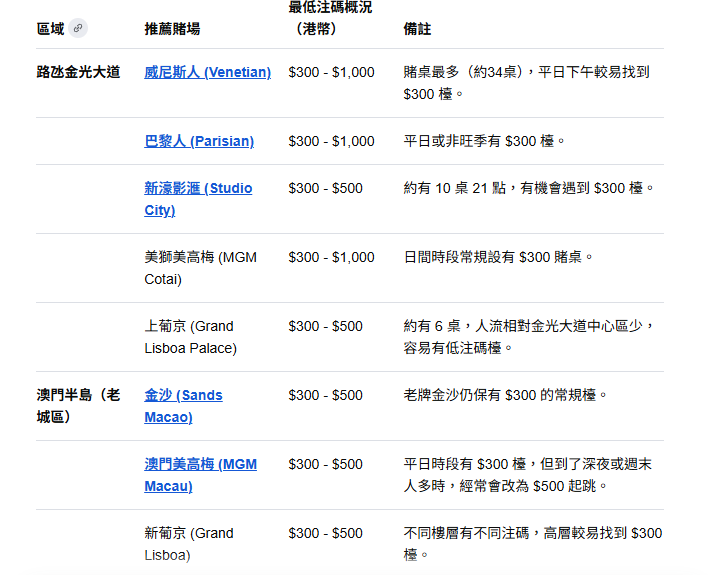This screenshot has width=713, height=578.
Task: Select the 路氹金光大道 region cell
Action: 78,72
